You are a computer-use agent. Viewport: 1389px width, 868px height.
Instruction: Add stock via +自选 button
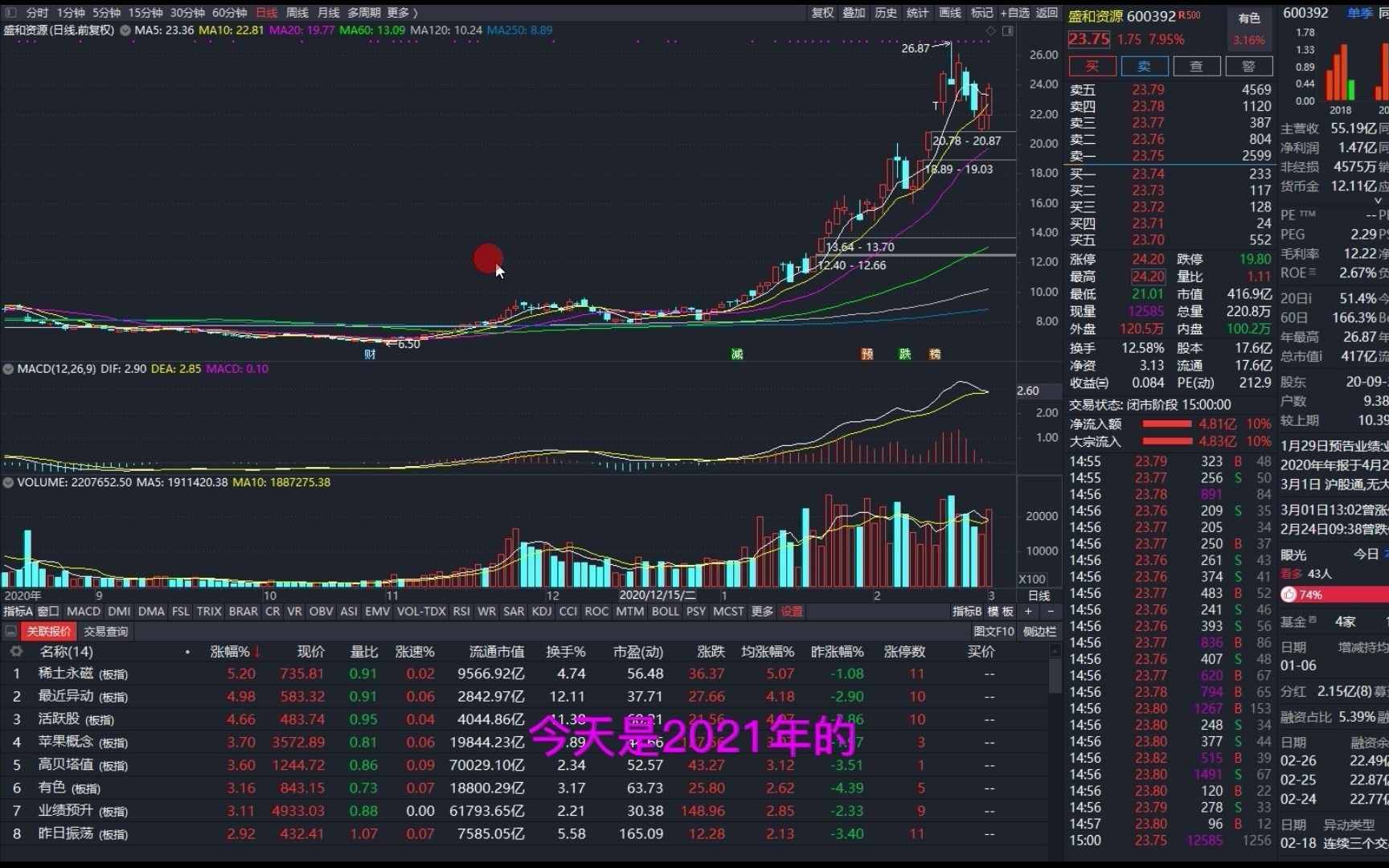[x=1014, y=13]
